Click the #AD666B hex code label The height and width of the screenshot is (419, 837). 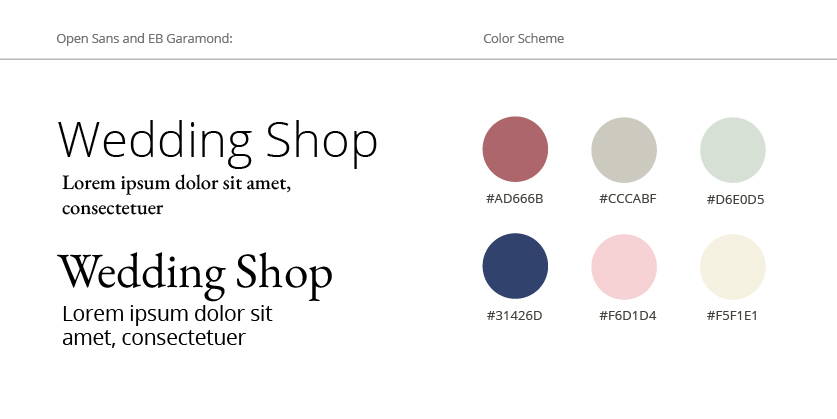(x=515, y=199)
